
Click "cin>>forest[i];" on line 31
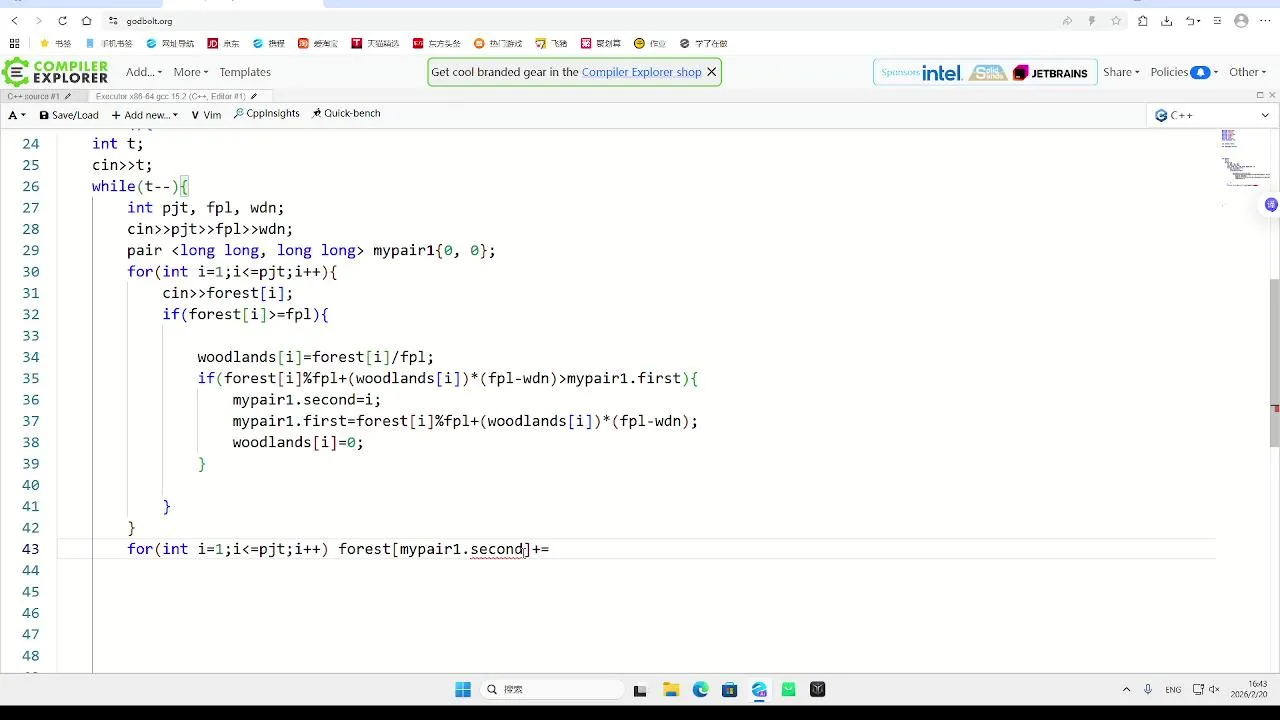228,293
